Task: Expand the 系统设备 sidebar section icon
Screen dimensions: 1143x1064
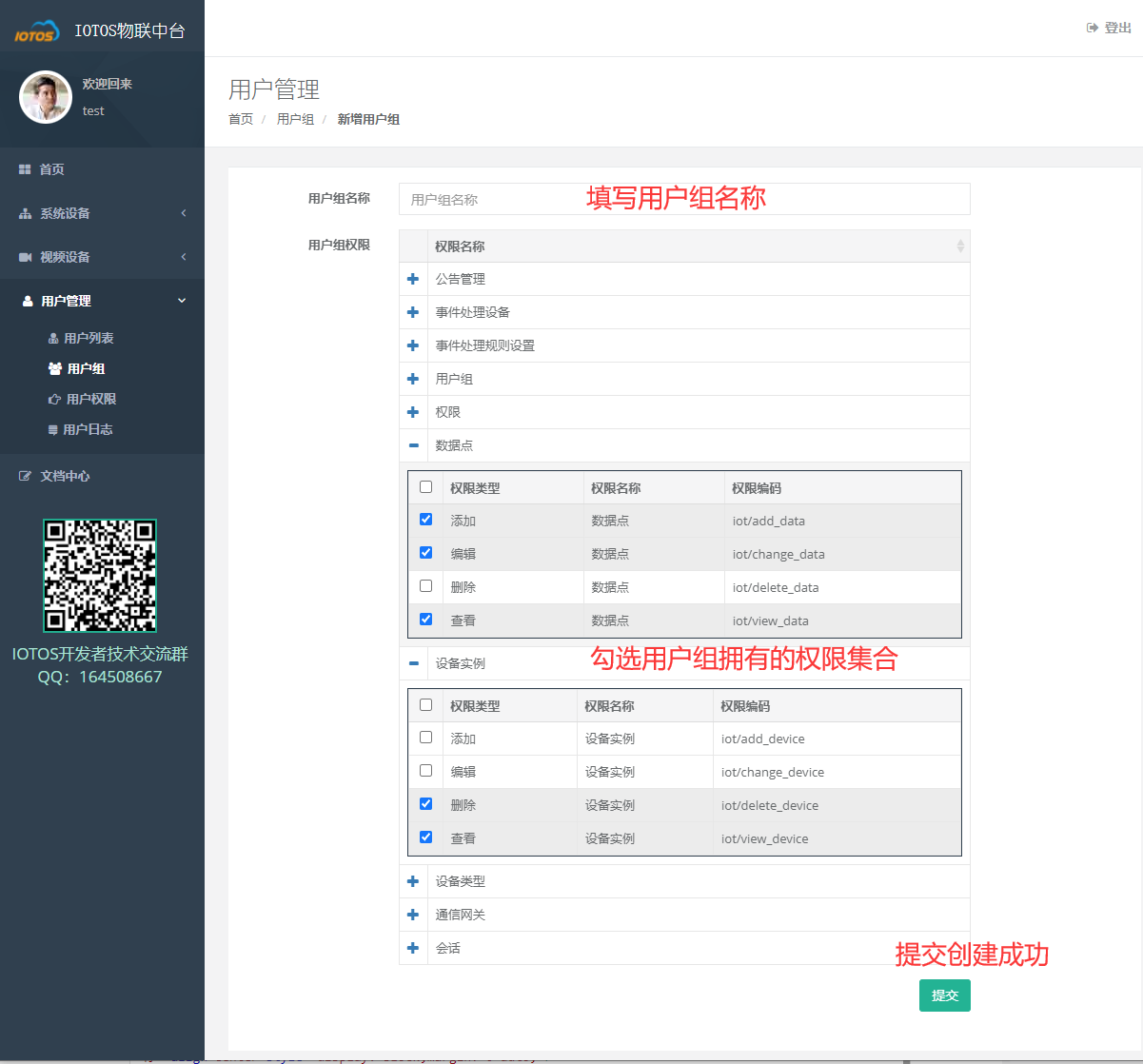Action: pos(24,212)
